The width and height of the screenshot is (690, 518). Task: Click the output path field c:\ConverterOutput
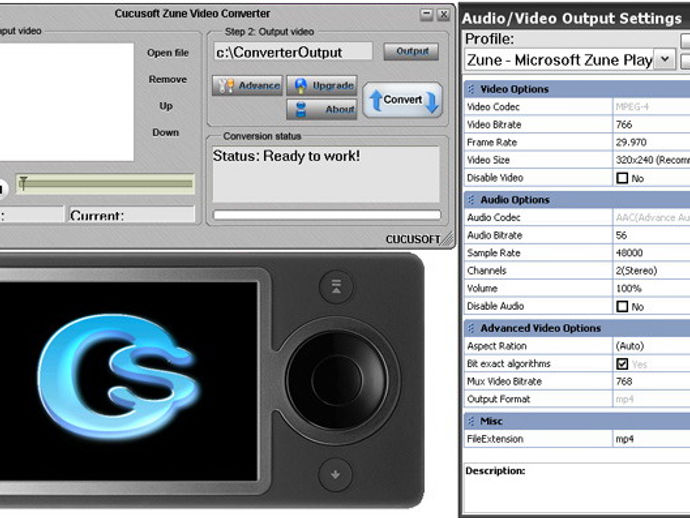293,52
